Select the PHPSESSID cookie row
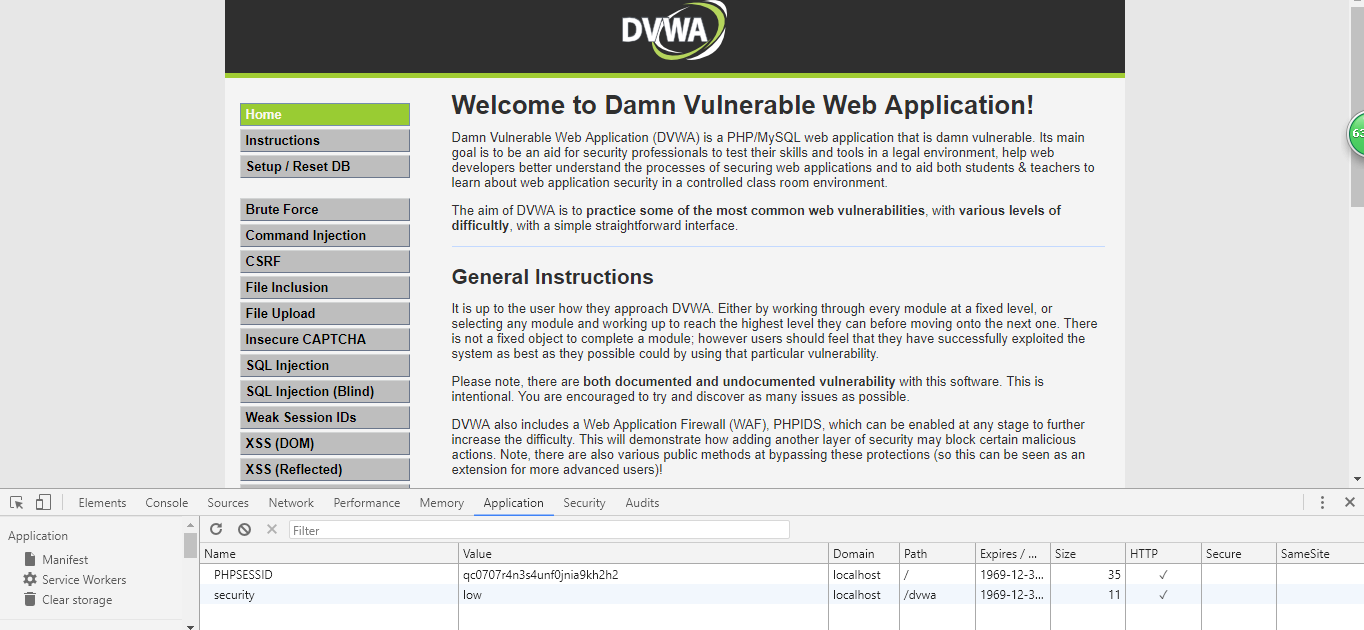1364x630 pixels. tap(782, 575)
